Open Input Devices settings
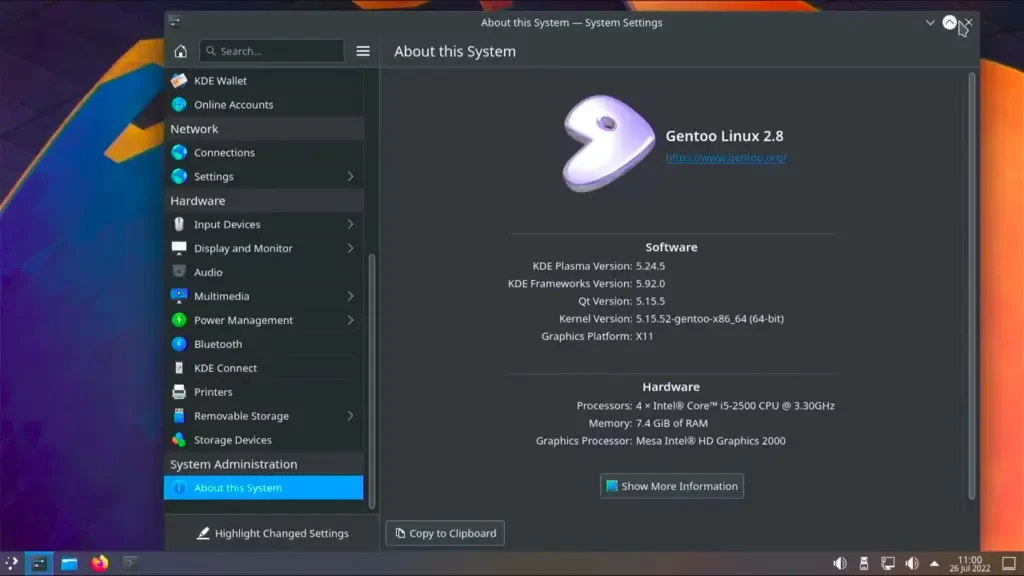Screen dimensions: 1024x576 coord(263,224)
